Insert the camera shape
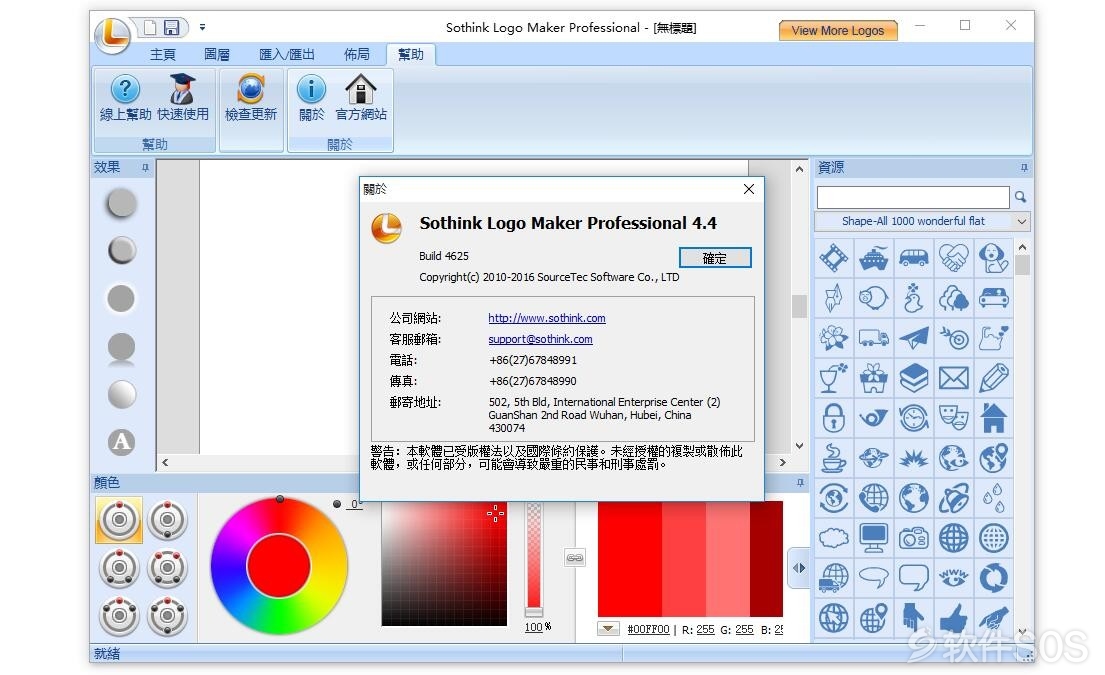The width and height of the screenshot is (1105, 675). tap(914, 538)
